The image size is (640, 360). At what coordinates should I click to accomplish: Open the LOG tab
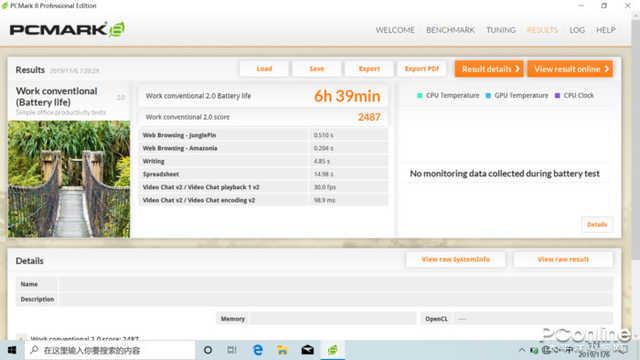tap(577, 30)
